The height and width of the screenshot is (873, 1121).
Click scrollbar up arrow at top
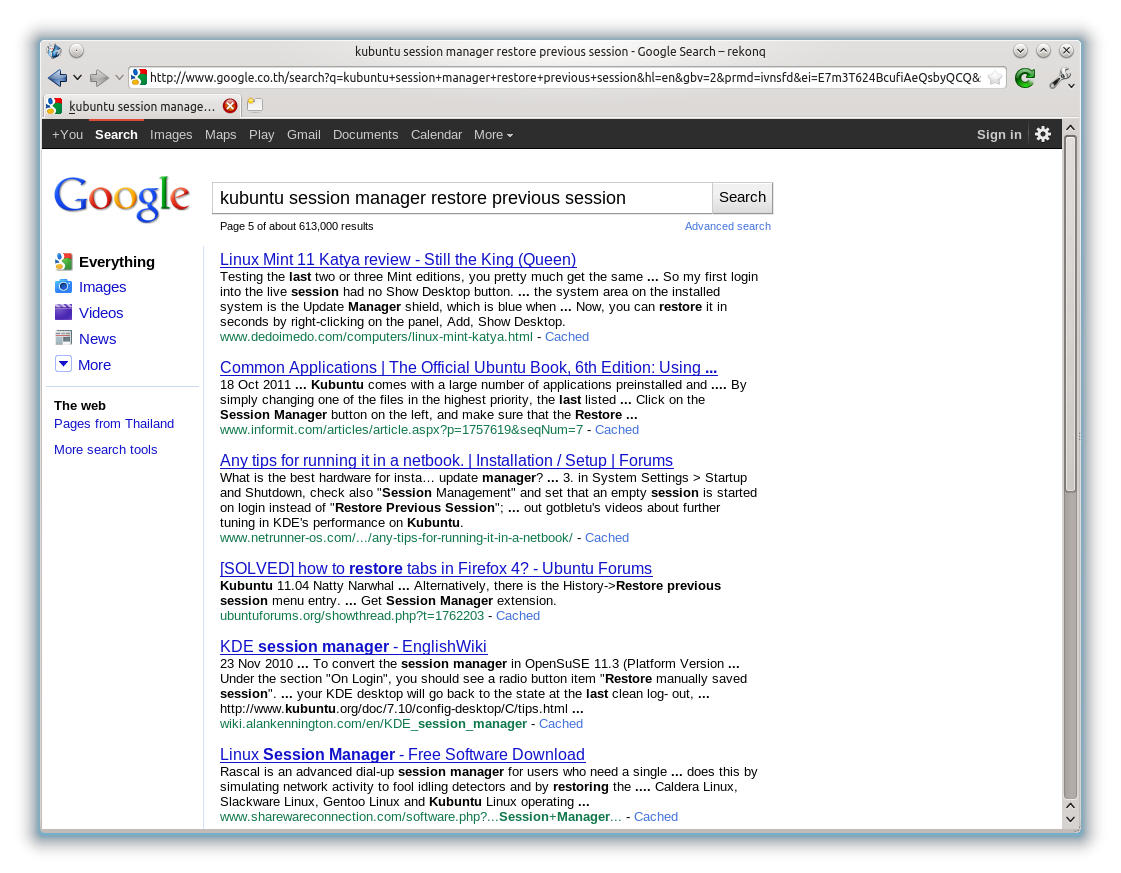point(1070,128)
